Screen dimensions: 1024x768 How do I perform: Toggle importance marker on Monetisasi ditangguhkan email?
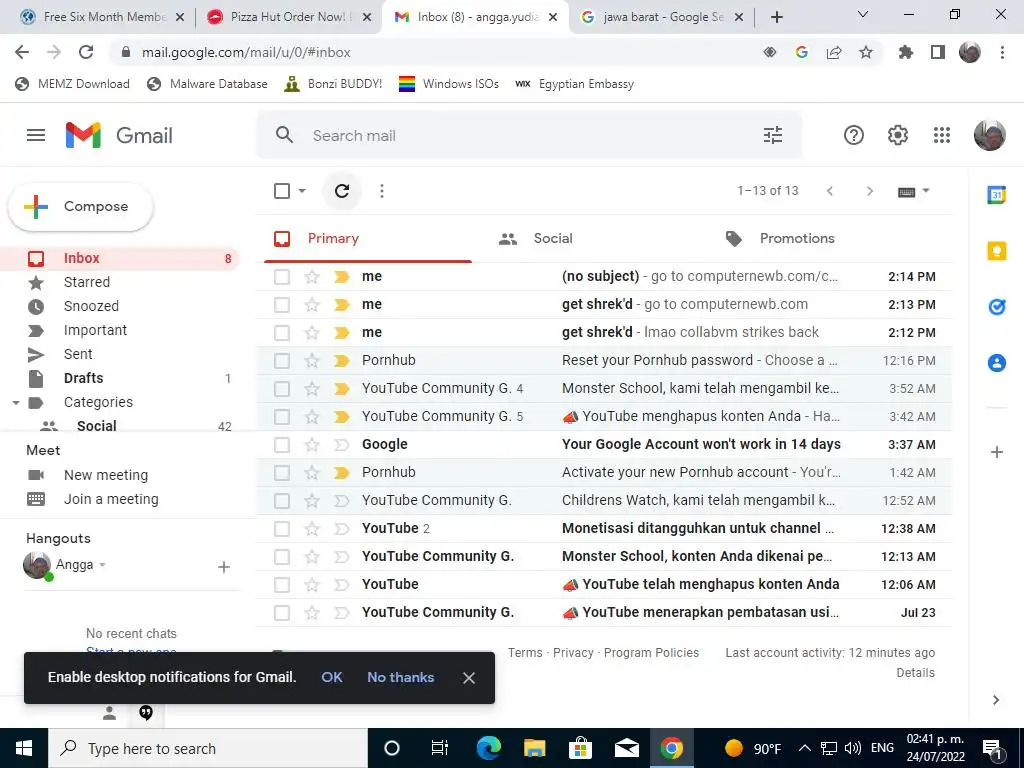pyautogui.click(x=342, y=528)
